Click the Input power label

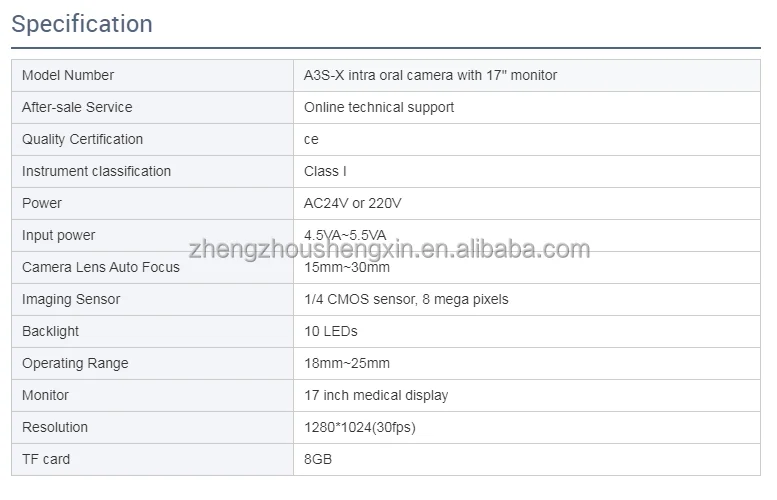point(59,235)
